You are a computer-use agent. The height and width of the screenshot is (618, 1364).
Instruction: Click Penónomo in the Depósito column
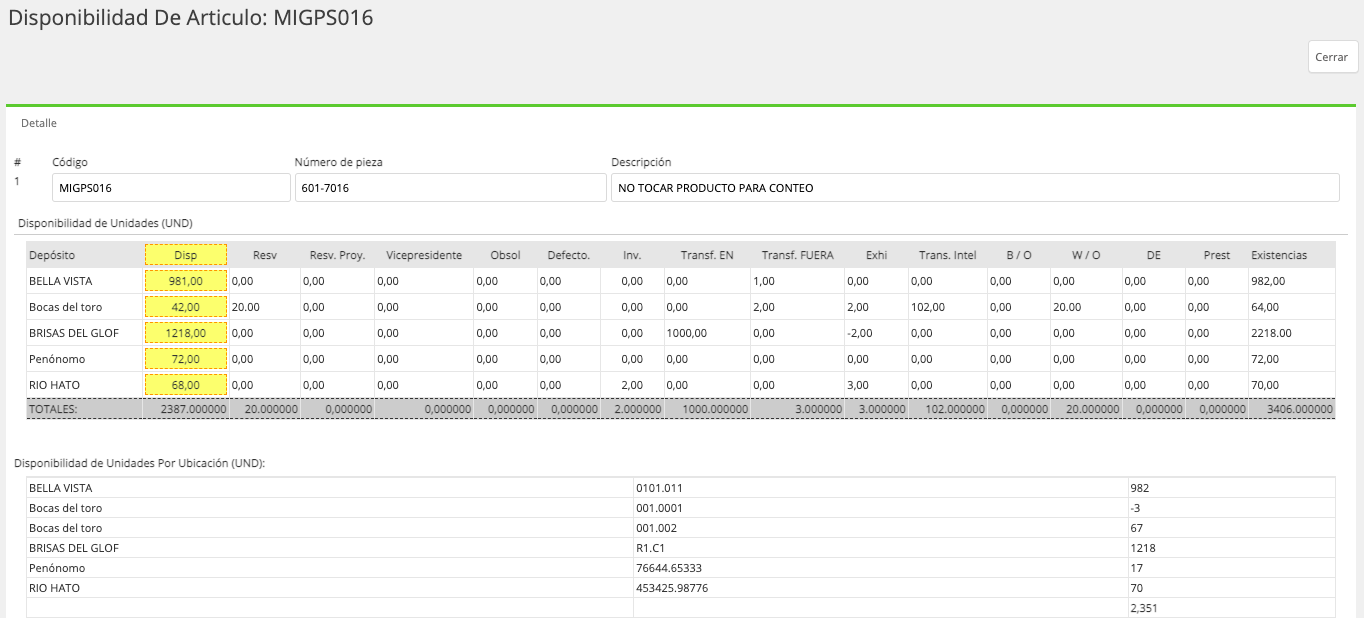pyautogui.click(x=58, y=359)
